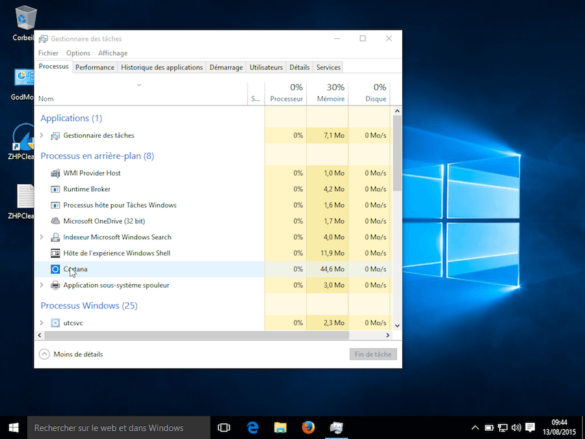Expand the Indexeur Microsoft Windows Search row
This screenshot has width=585, height=439.
coord(42,237)
